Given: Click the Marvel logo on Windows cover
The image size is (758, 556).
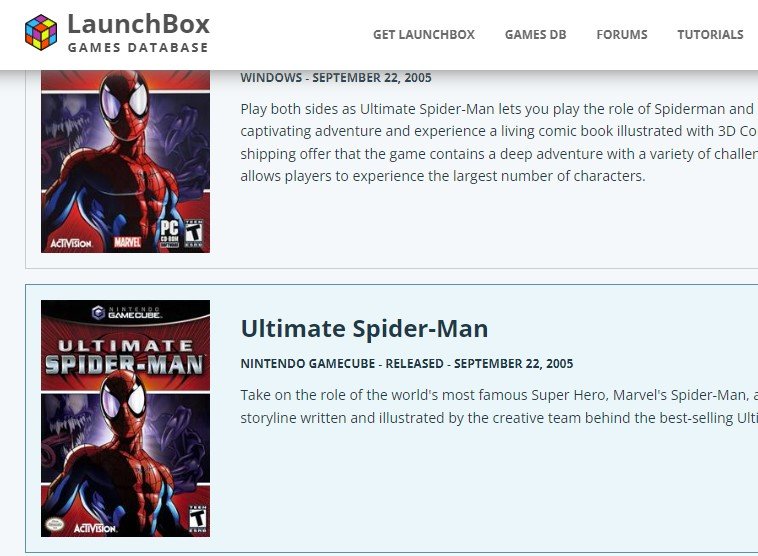Looking at the screenshot, I should click(x=127, y=242).
